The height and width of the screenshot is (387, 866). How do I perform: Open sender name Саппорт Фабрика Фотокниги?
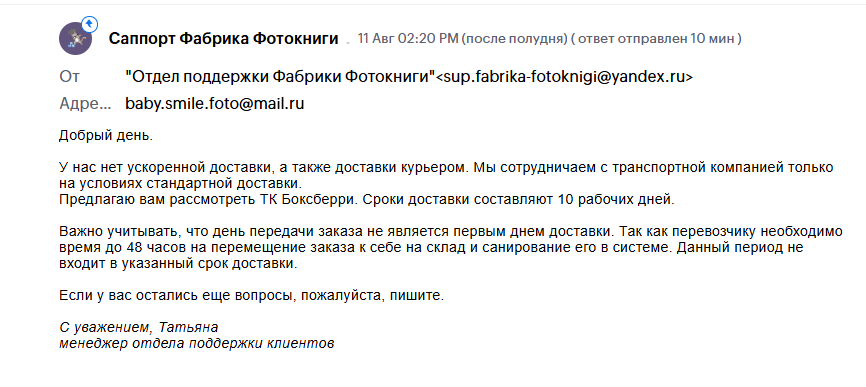pos(223,39)
